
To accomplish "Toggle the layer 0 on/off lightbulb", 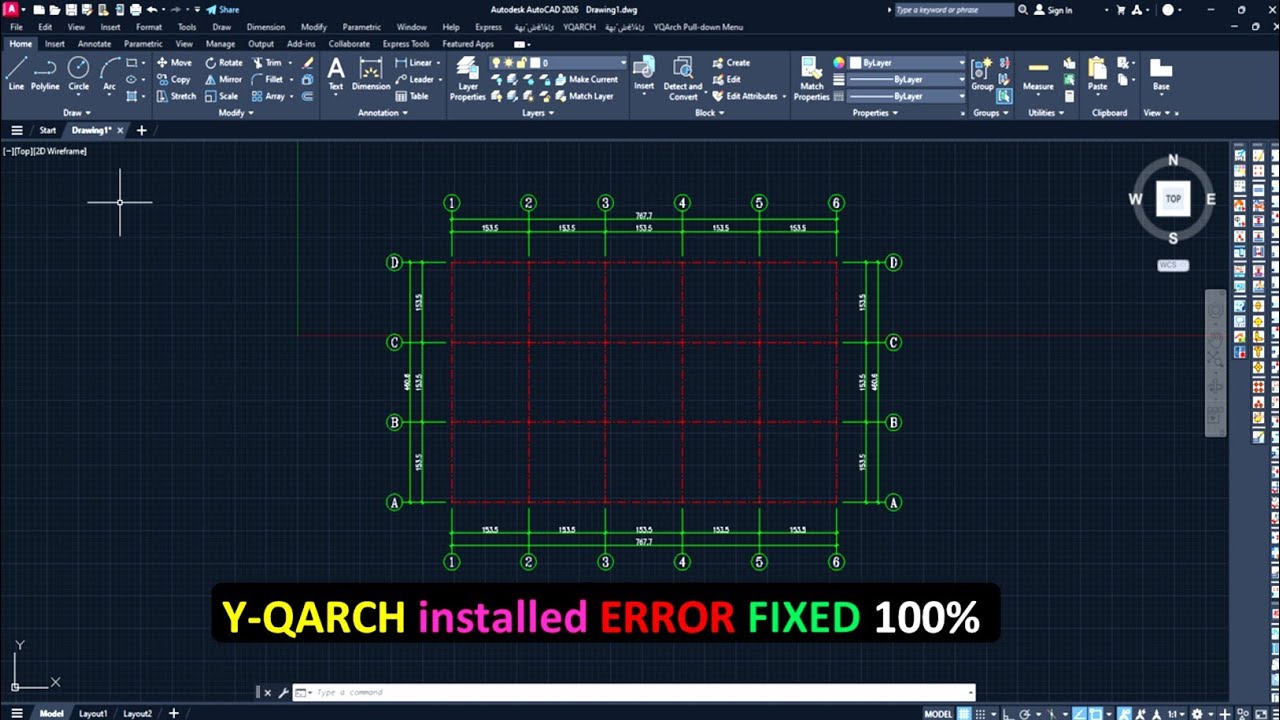I will pyautogui.click(x=496, y=62).
